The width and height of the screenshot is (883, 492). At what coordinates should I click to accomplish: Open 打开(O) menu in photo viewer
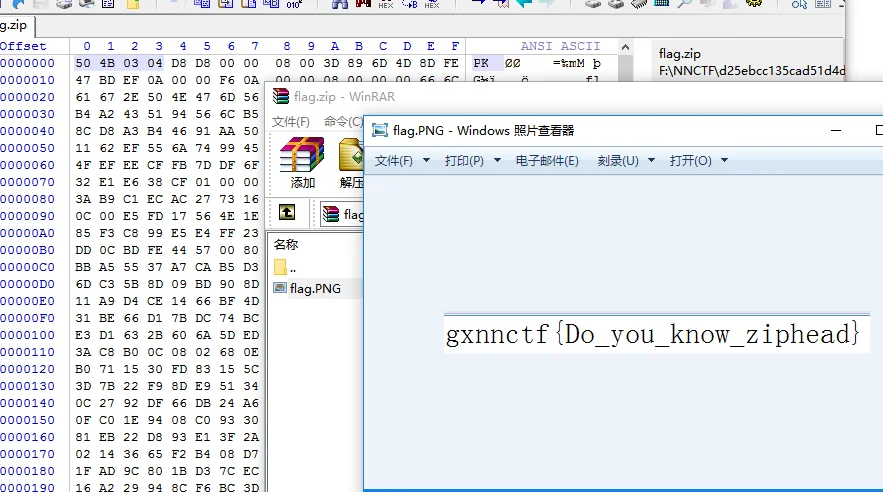pos(690,161)
